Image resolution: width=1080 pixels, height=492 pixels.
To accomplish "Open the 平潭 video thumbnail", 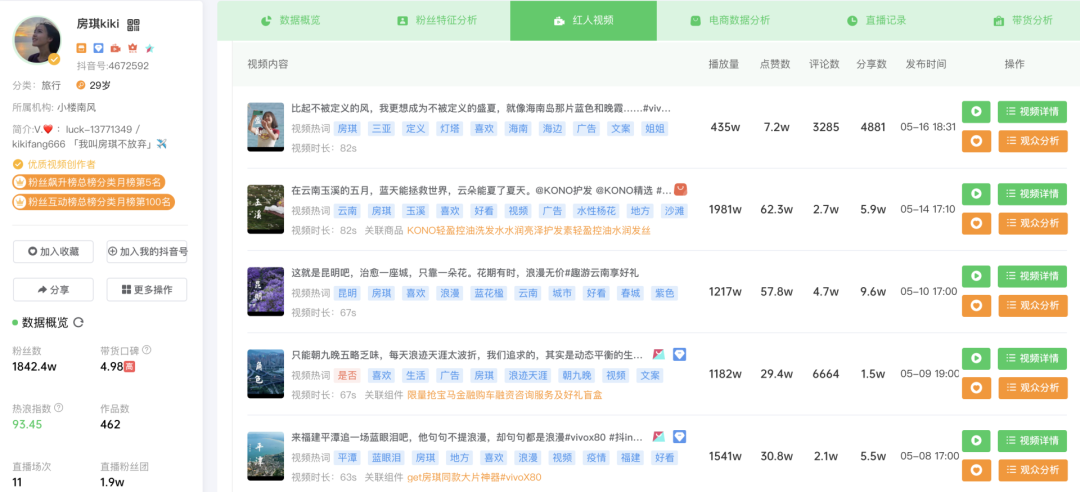I will tap(266, 455).
